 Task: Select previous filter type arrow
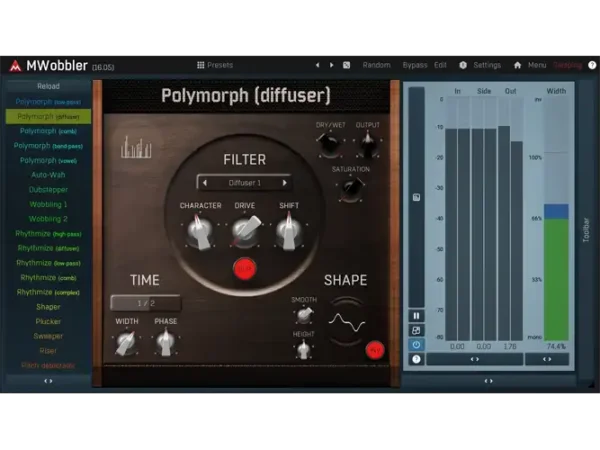(x=205, y=183)
